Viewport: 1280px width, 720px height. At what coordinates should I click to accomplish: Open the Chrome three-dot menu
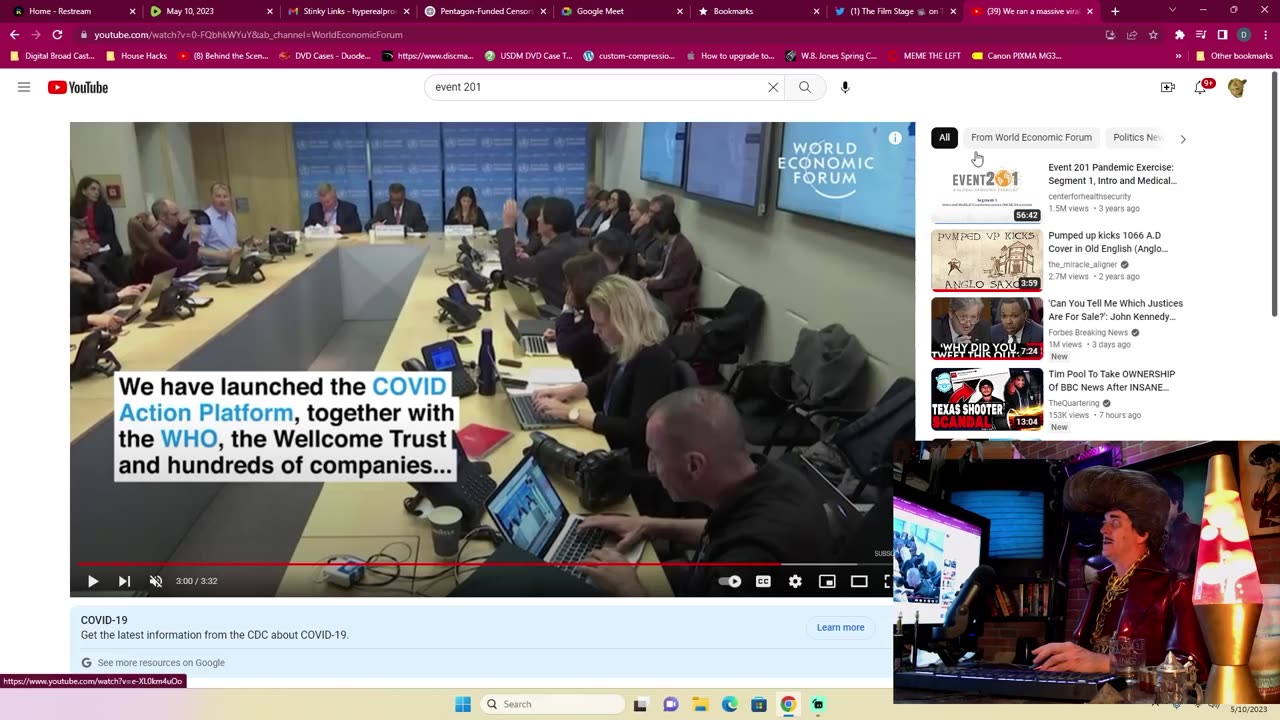pos(1265,35)
